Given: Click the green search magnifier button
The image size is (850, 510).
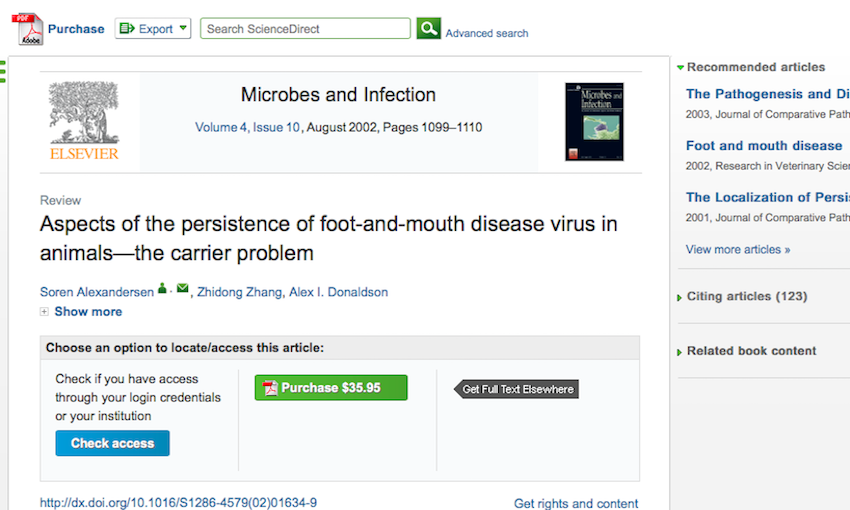Looking at the screenshot, I should [x=428, y=28].
